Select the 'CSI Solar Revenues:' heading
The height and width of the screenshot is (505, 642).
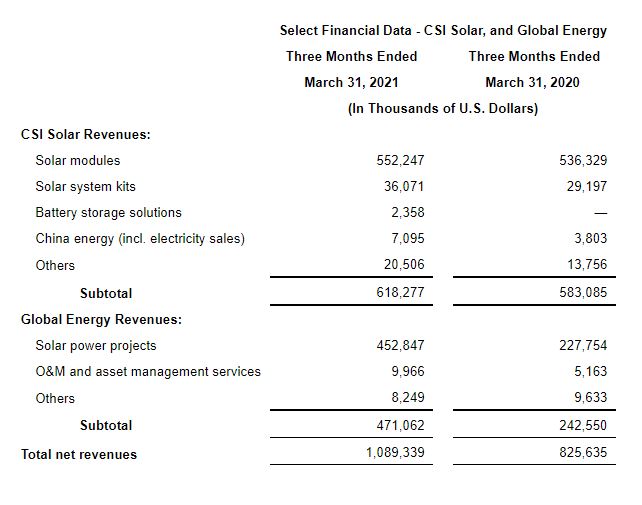tap(86, 134)
